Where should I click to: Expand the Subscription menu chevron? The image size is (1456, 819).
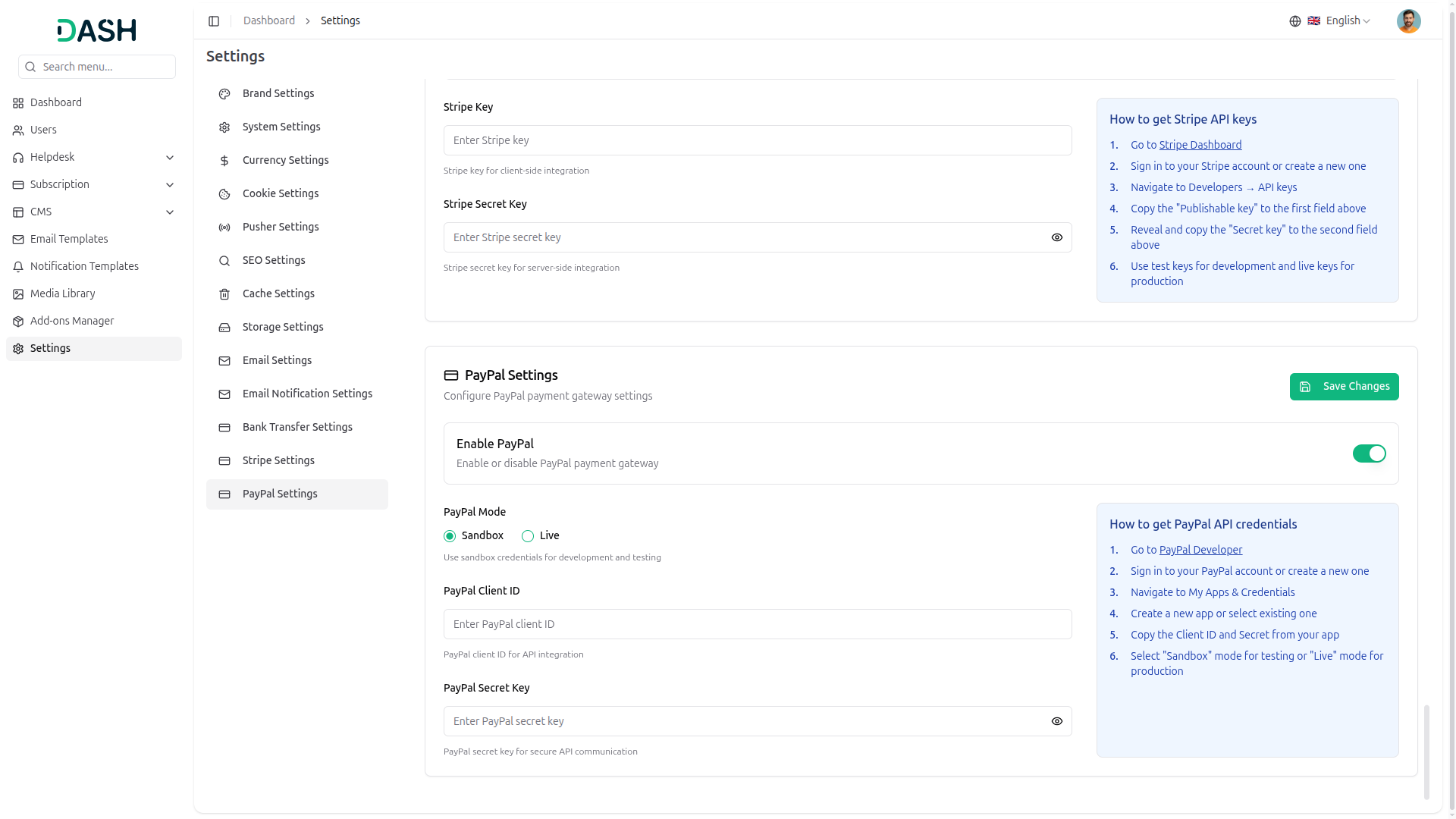coord(170,185)
